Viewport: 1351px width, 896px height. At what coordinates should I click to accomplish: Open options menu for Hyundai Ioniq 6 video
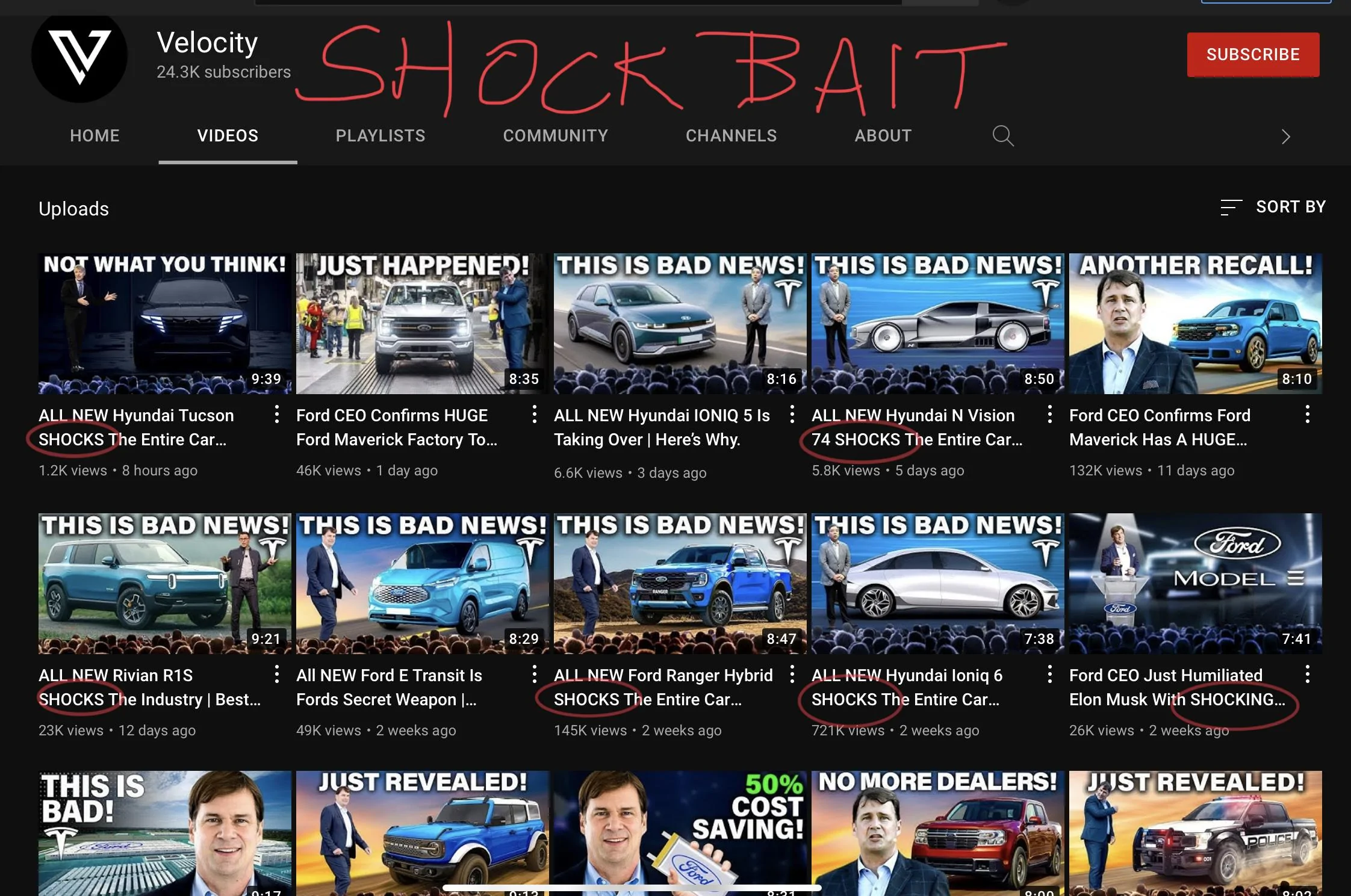coord(1049,674)
